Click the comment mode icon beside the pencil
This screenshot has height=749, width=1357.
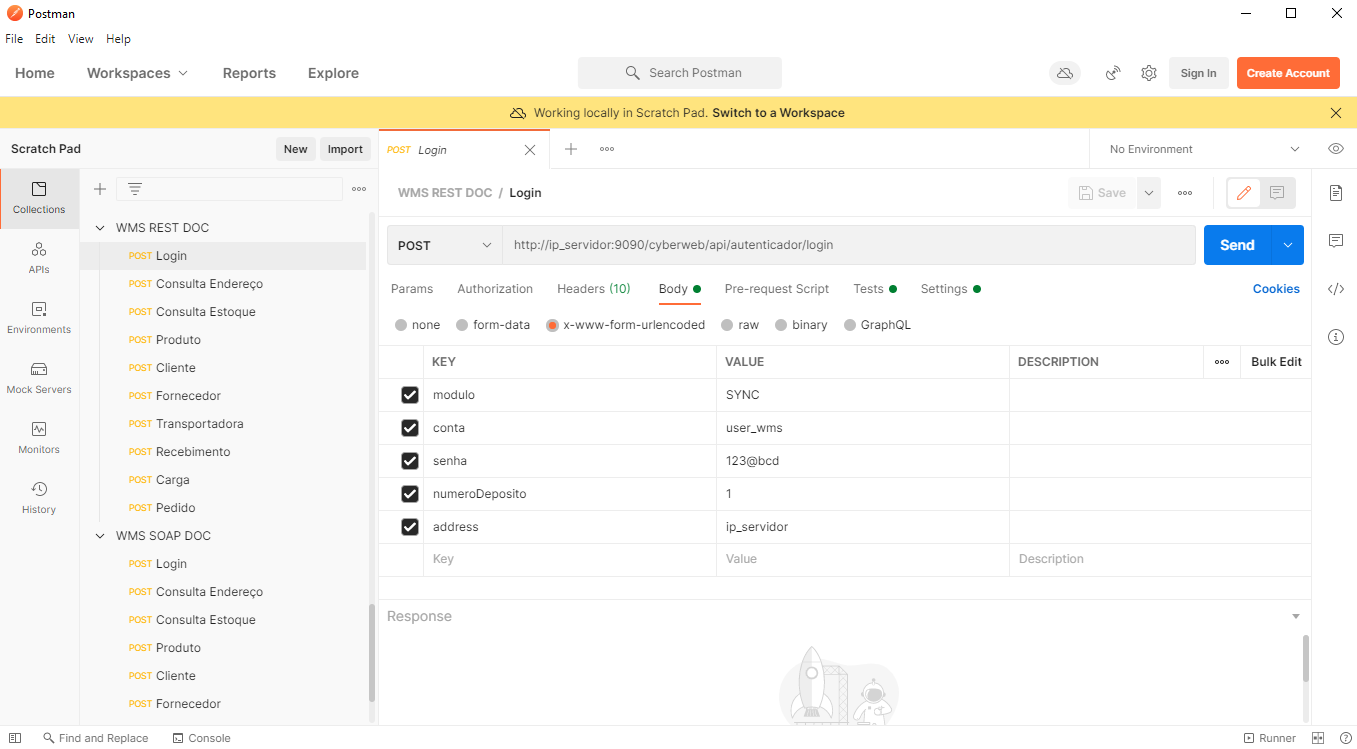tap(1277, 193)
